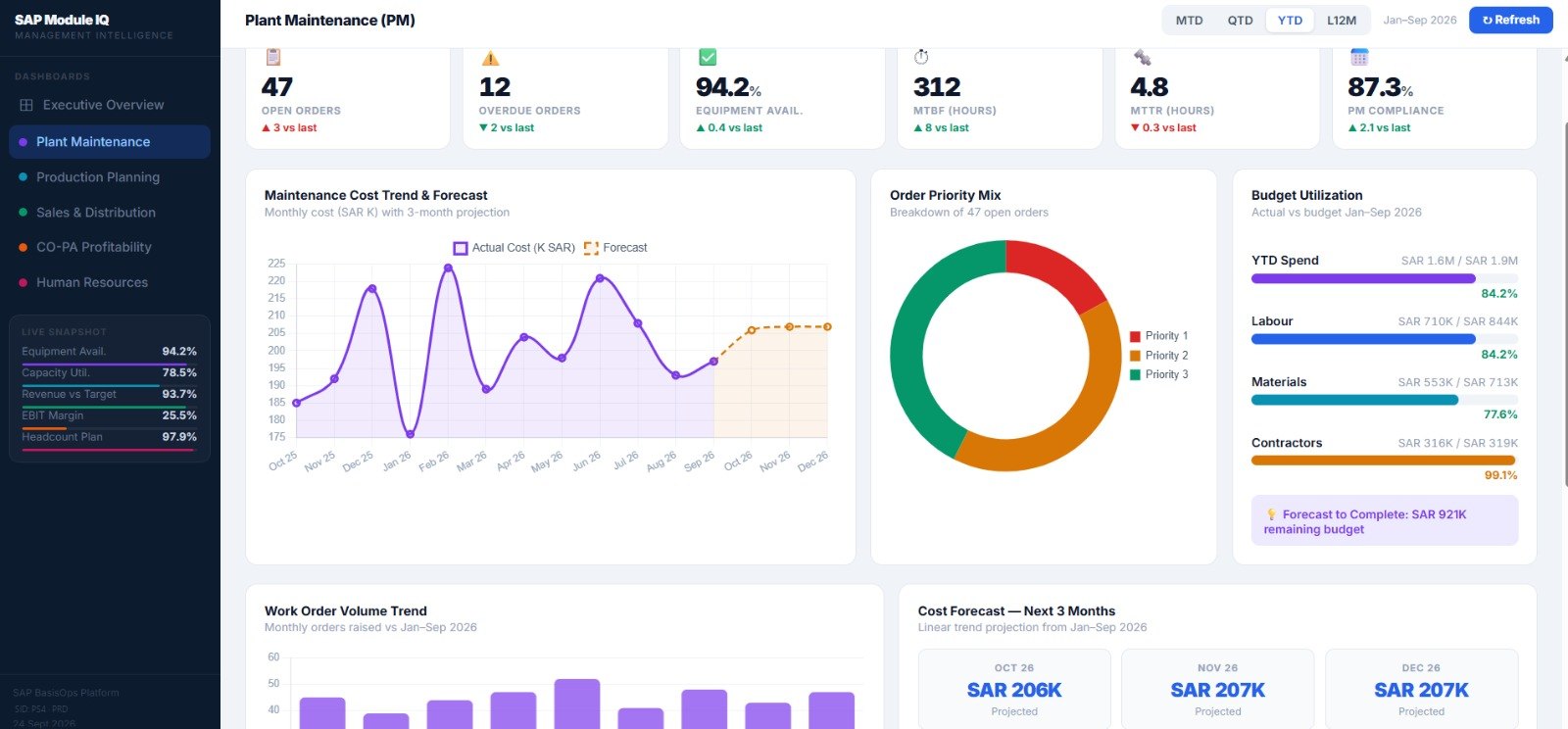Screen dimensions: 1568x729
Task: Click the Revenue vs Target 93.7% snapshot row
Action: pos(110,395)
